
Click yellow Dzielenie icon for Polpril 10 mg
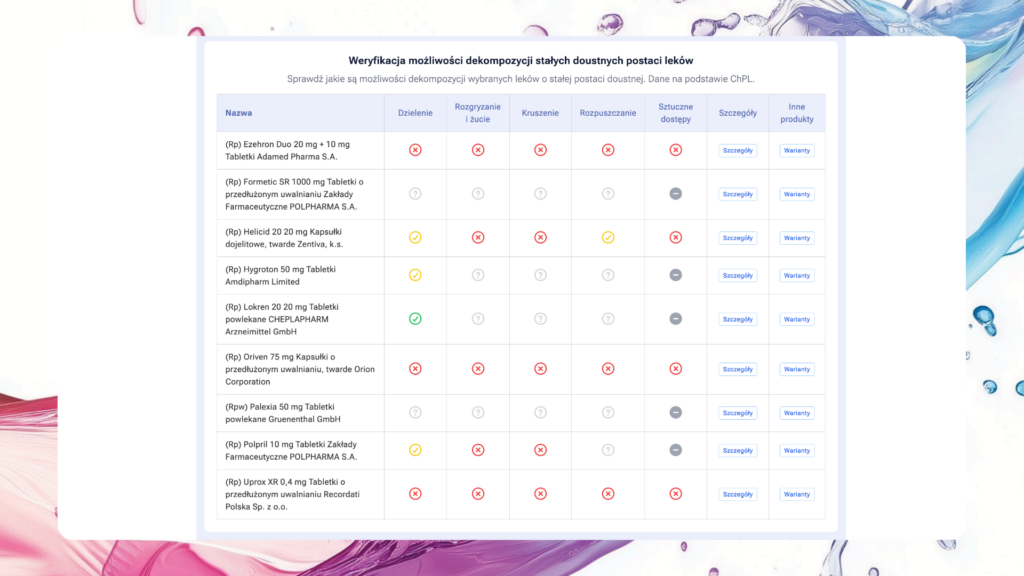coord(415,450)
